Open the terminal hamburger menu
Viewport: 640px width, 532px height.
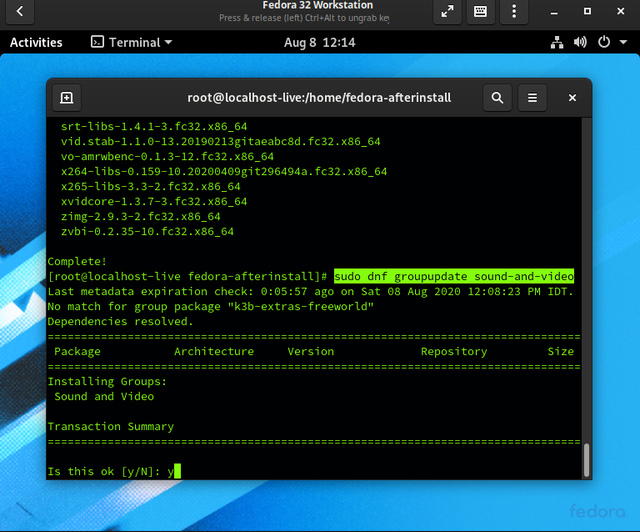(x=532, y=98)
